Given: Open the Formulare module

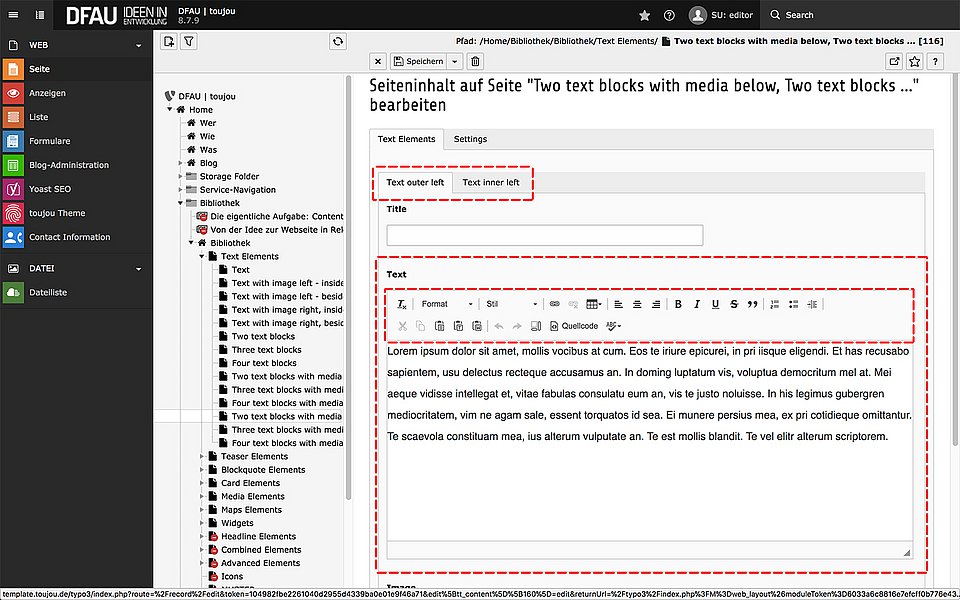Looking at the screenshot, I should pyautogui.click(x=76, y=141).
